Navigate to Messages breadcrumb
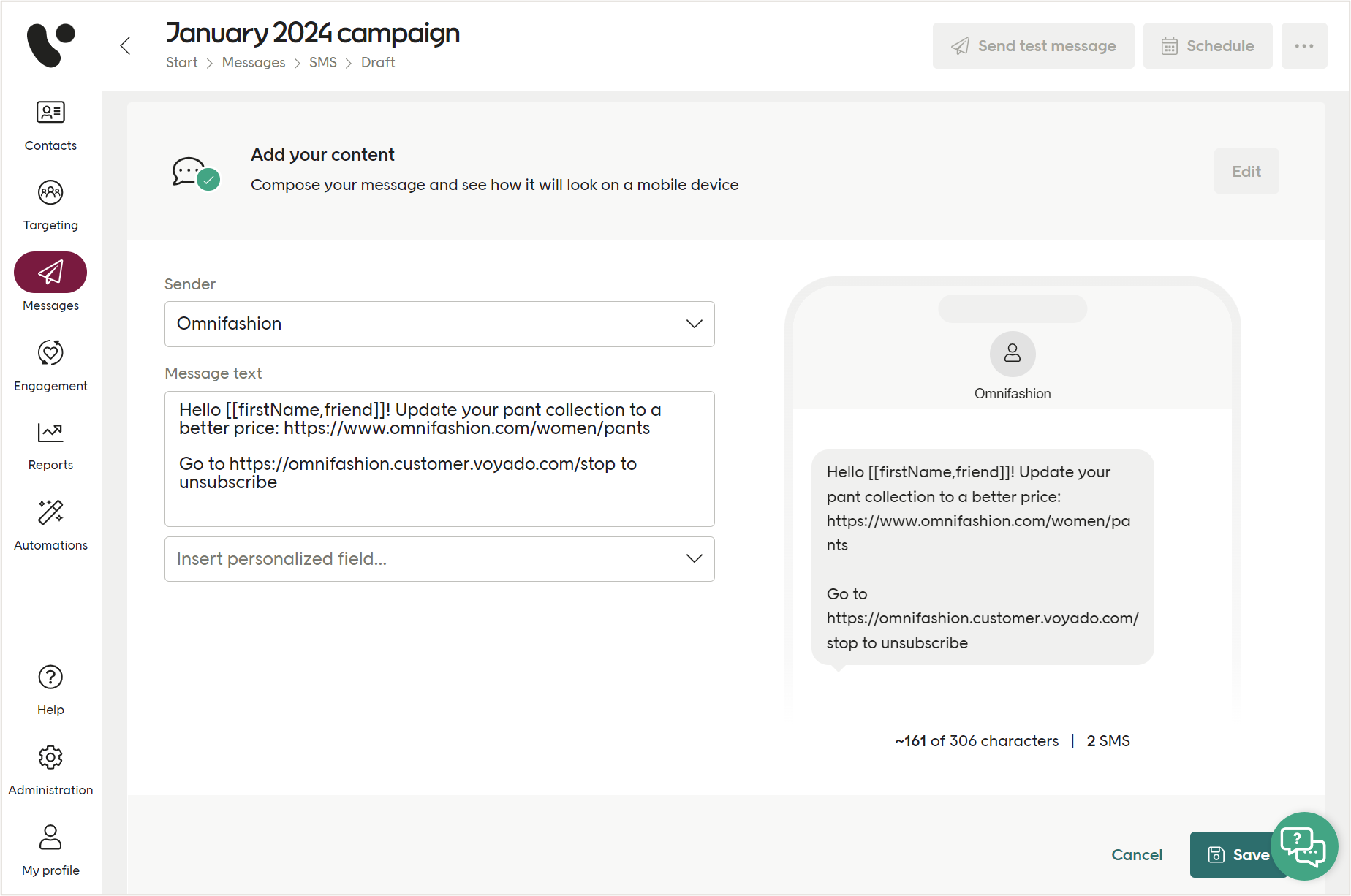 [x=253, y=63]
